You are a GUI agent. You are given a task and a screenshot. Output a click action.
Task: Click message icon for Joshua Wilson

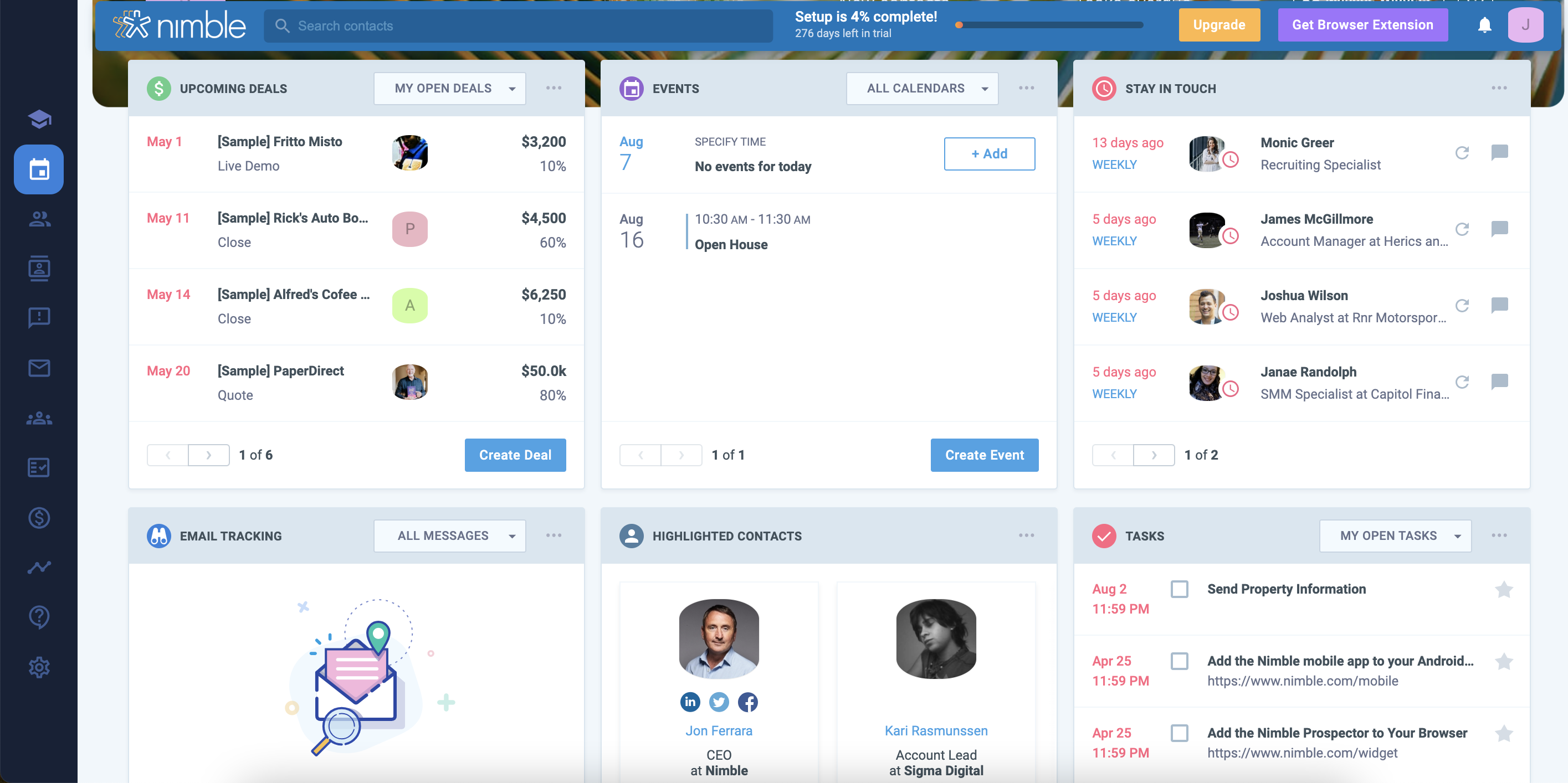(x=1499, y=306)
